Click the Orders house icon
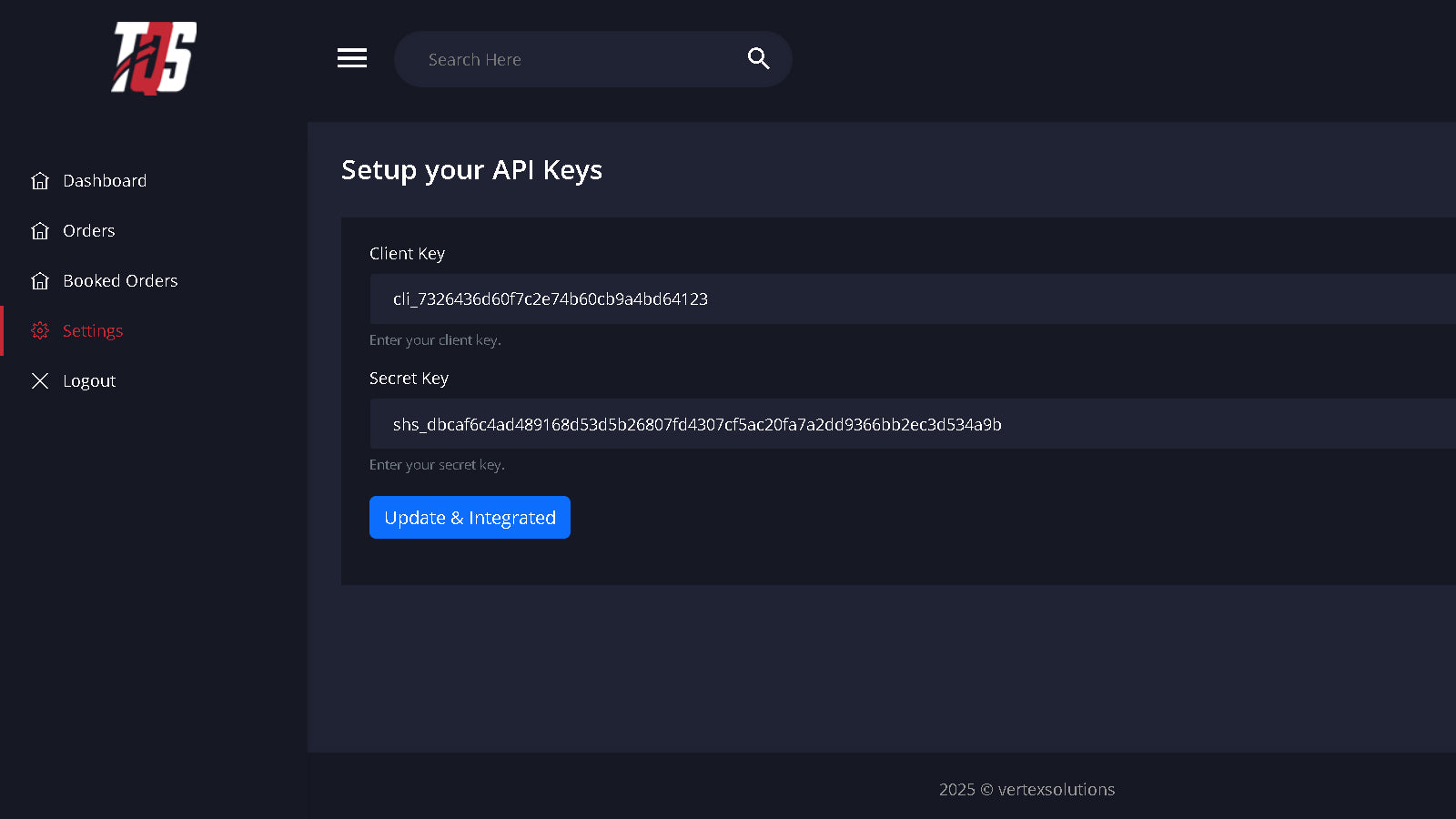 pyautogui.click(x=40, y=230)
